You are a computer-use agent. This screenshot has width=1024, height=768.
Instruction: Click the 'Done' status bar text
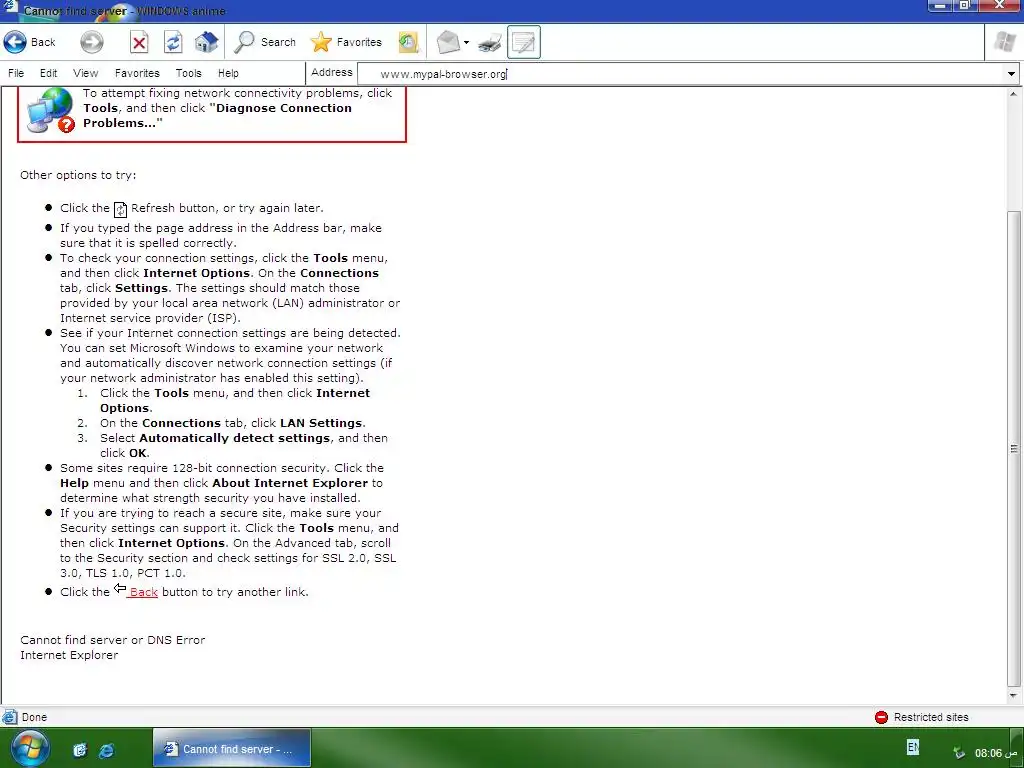click(x=34, y=717)
